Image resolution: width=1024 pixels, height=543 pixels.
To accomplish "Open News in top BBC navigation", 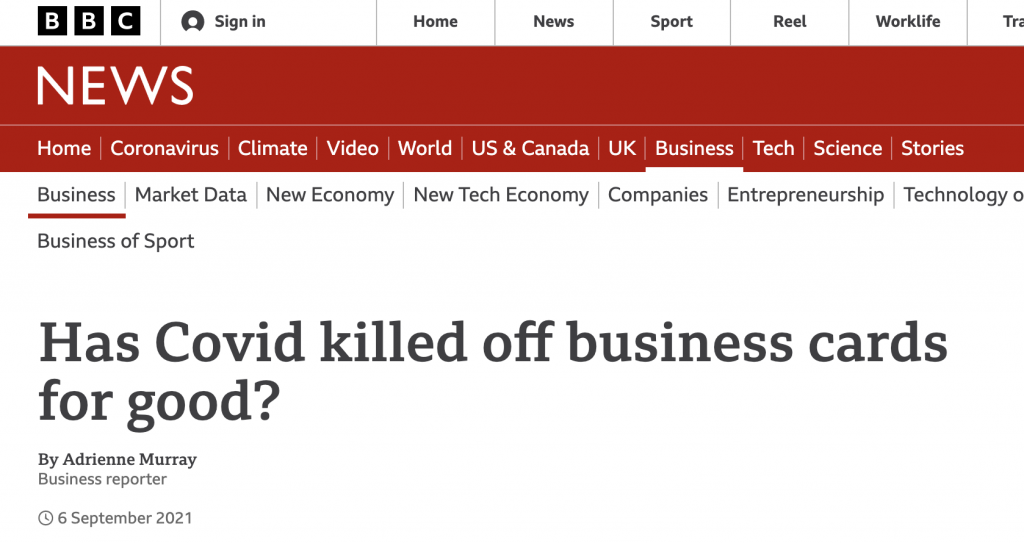I will [x=554, y=22].
